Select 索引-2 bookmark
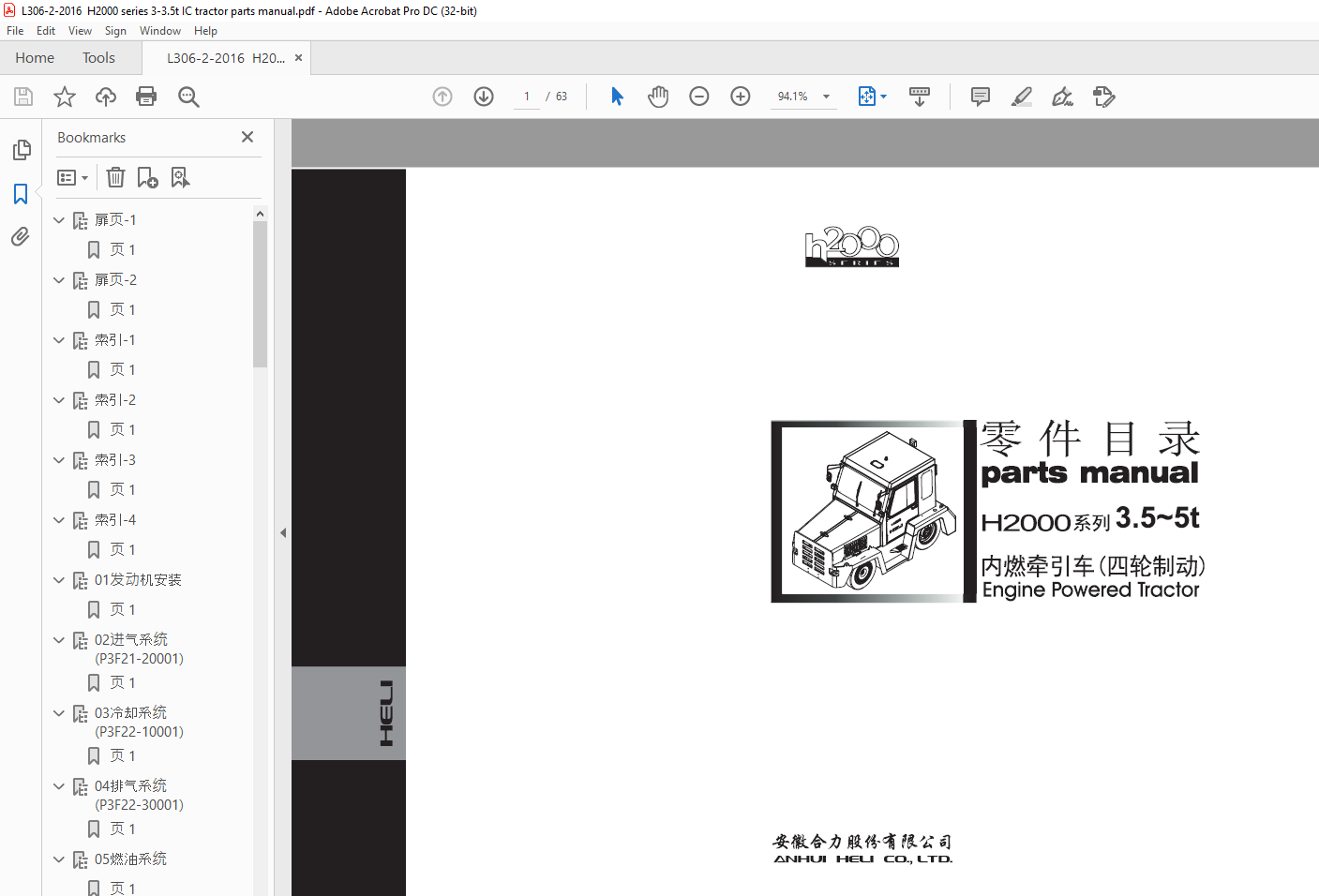This screenshot has height=896, width=1319. [114, 400]
